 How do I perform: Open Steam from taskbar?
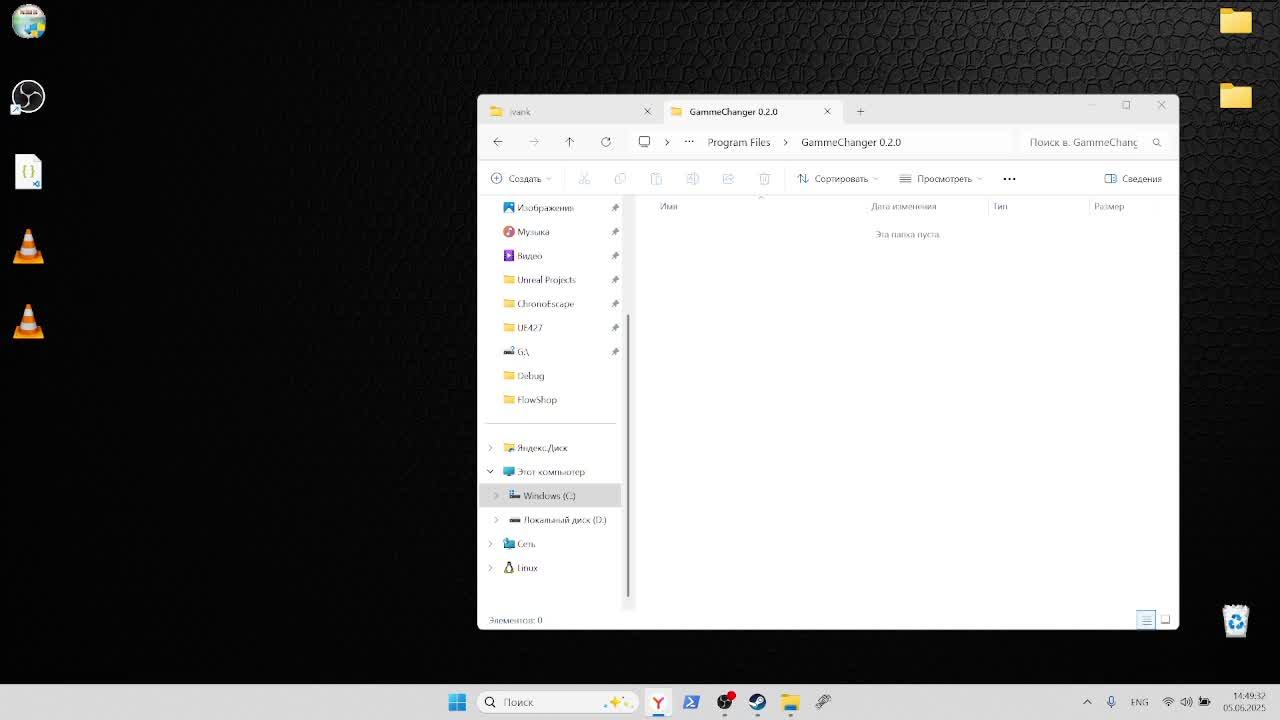pyautogui.click(x=757, y=702)
